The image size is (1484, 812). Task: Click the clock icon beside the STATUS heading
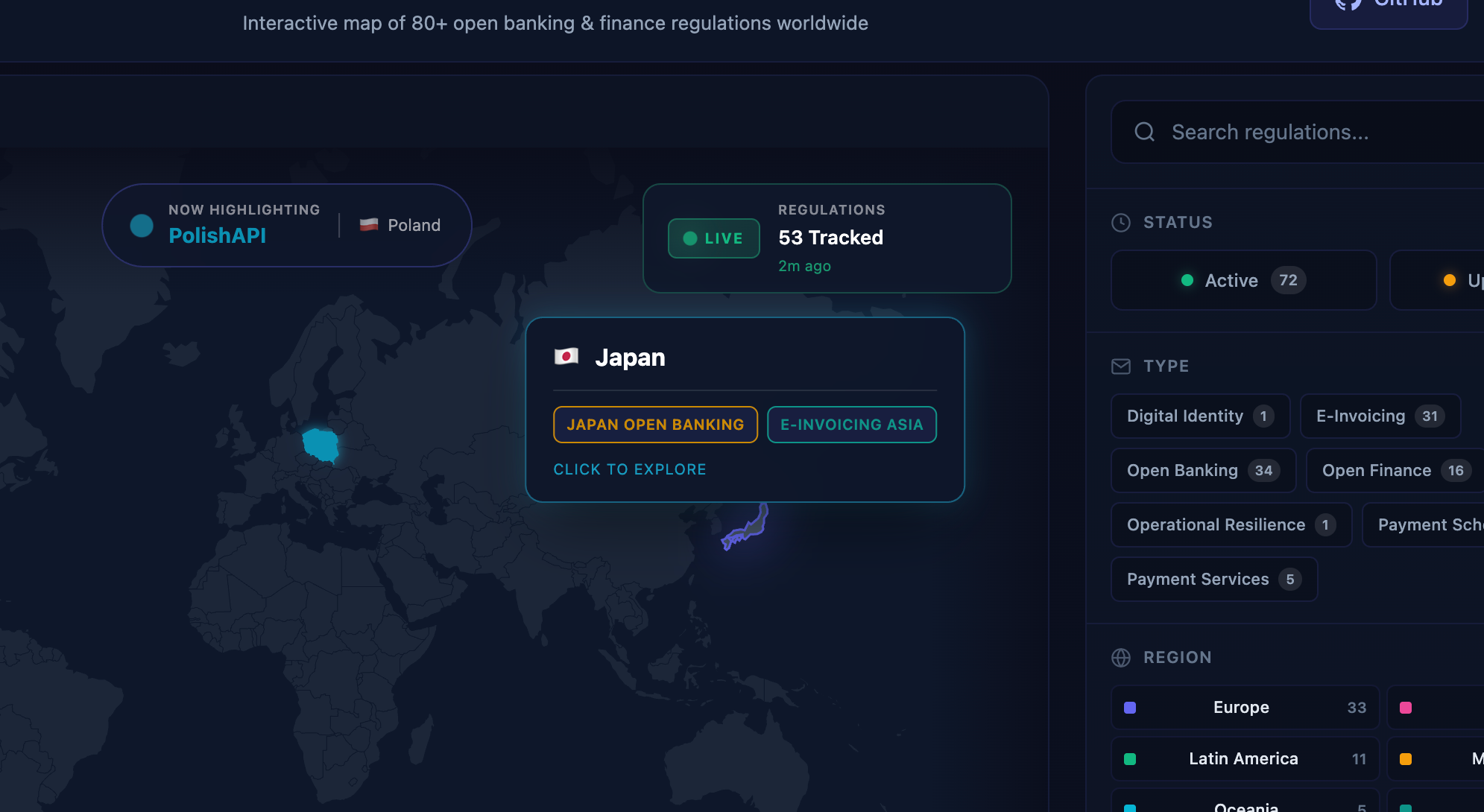tap(1120, 222)
